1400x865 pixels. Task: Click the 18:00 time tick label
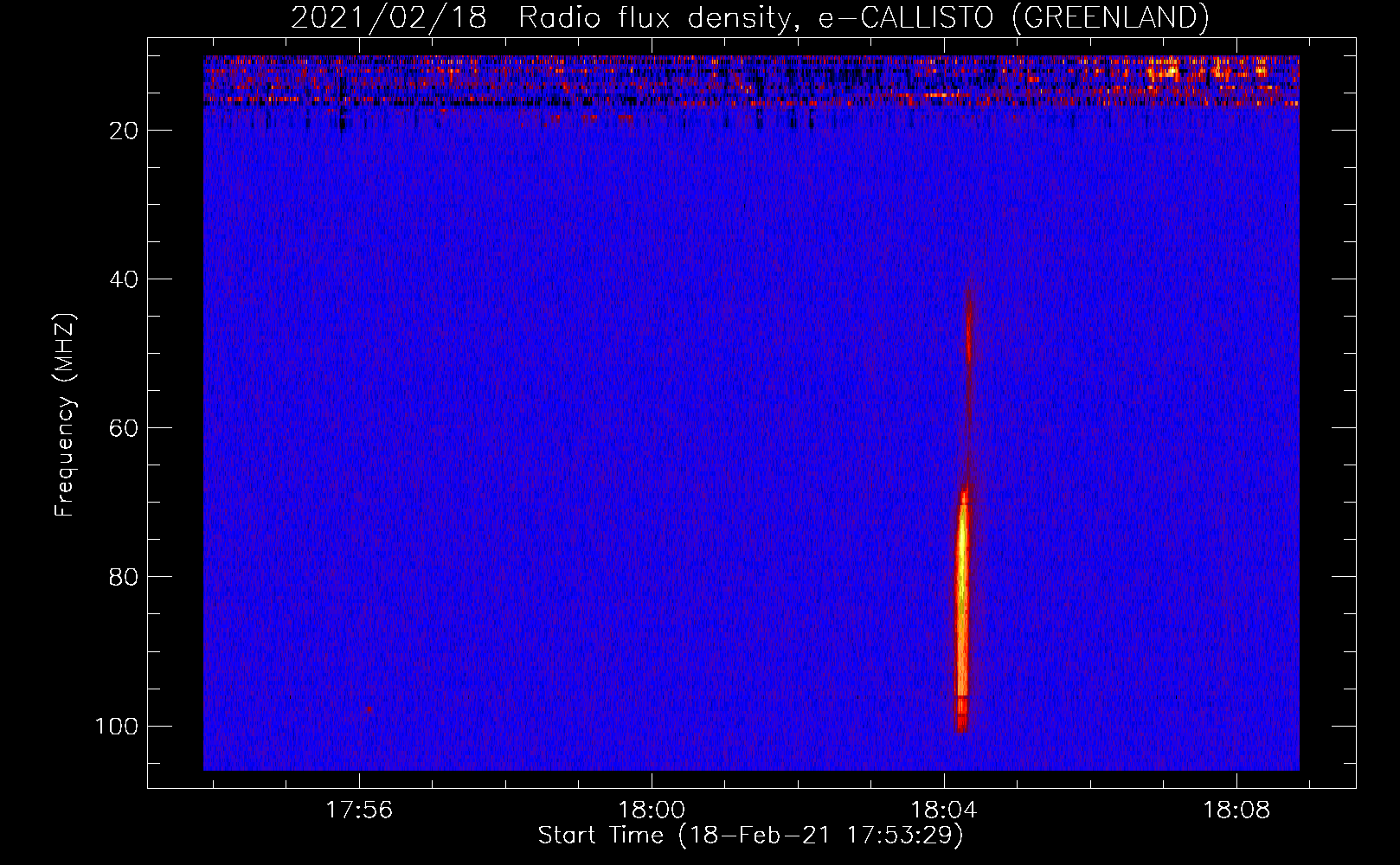pos(652,810)
